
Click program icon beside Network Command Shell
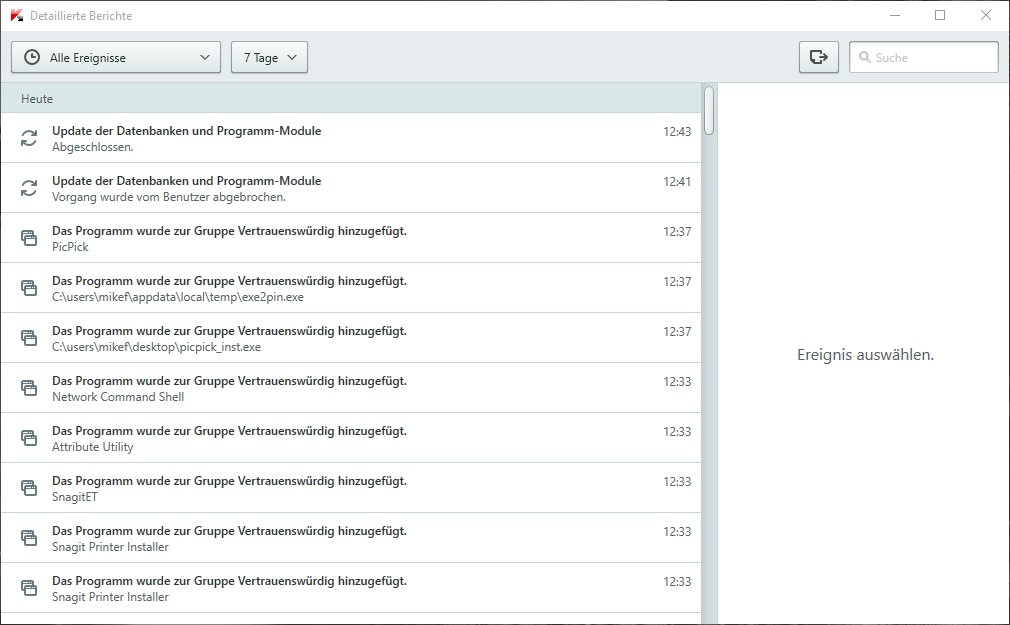click(x=29, y=388)
